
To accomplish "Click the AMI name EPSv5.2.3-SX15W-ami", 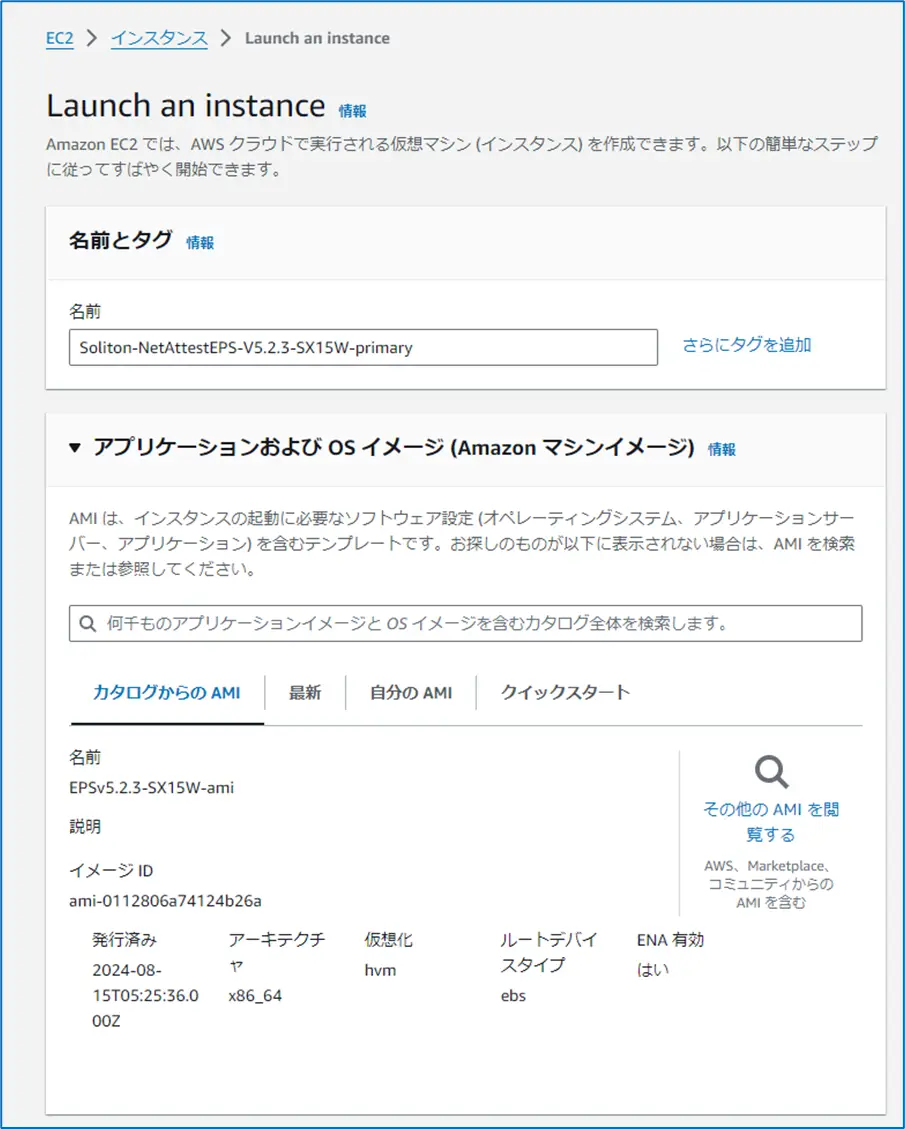I will [x=151, y=788].
